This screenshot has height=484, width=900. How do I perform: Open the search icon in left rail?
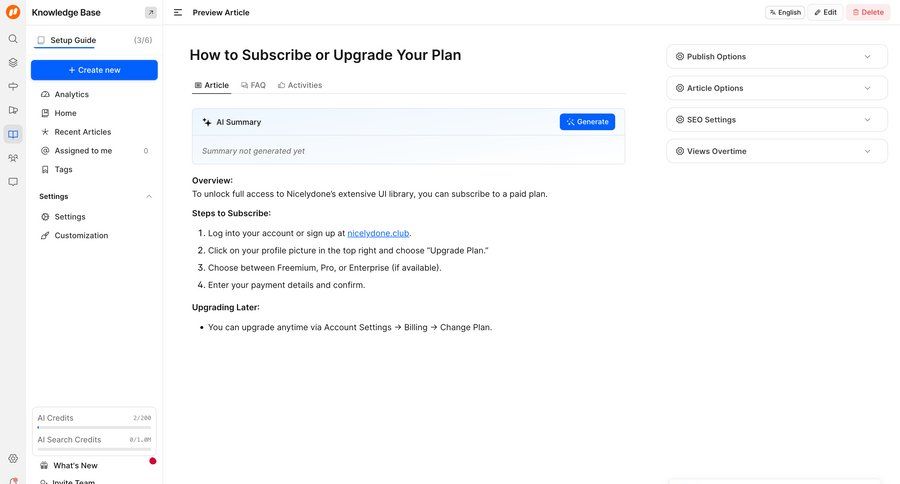tap(13, 38)
